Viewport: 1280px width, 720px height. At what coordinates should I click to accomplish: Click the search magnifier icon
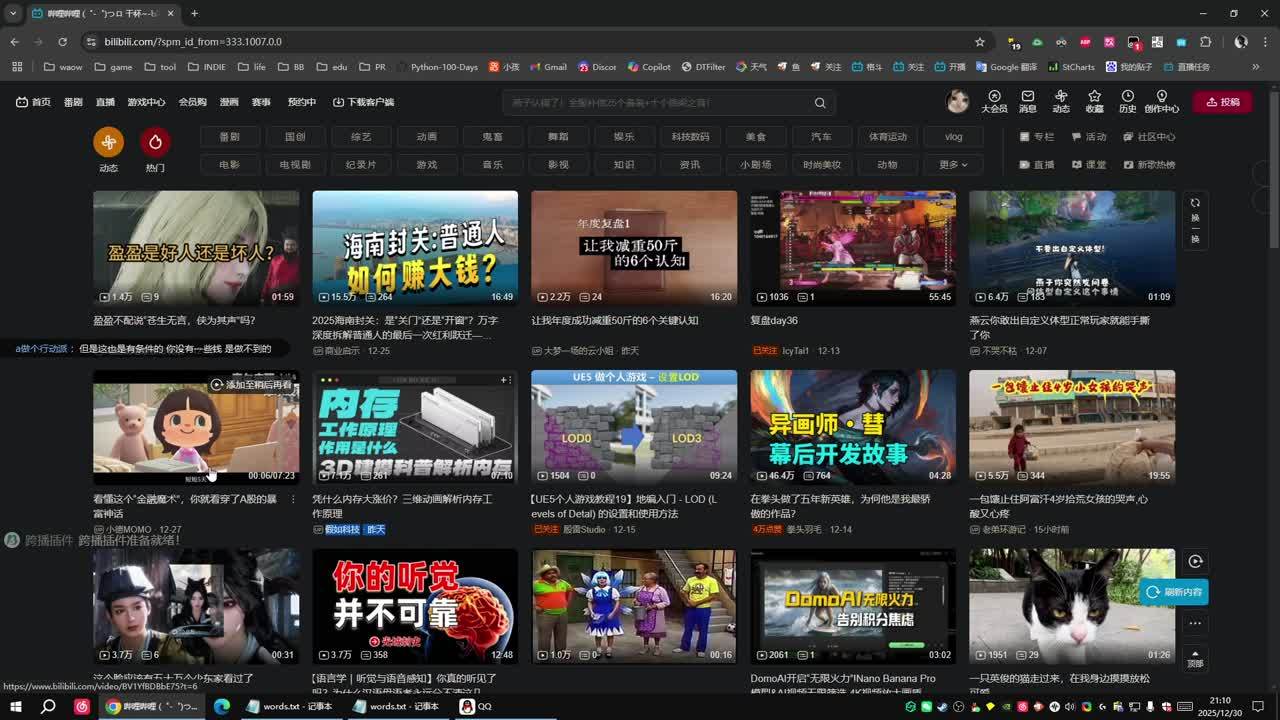[x=820, y=102]
